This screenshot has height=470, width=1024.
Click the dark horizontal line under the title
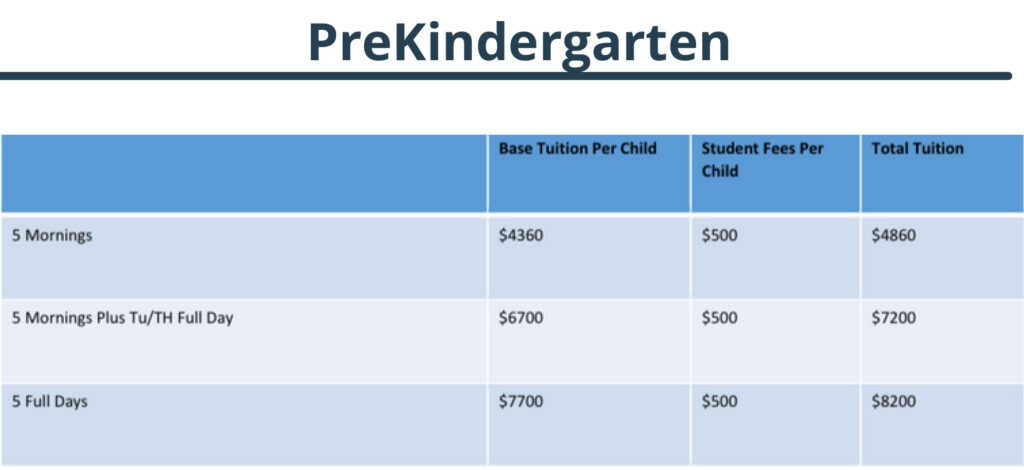506,76
